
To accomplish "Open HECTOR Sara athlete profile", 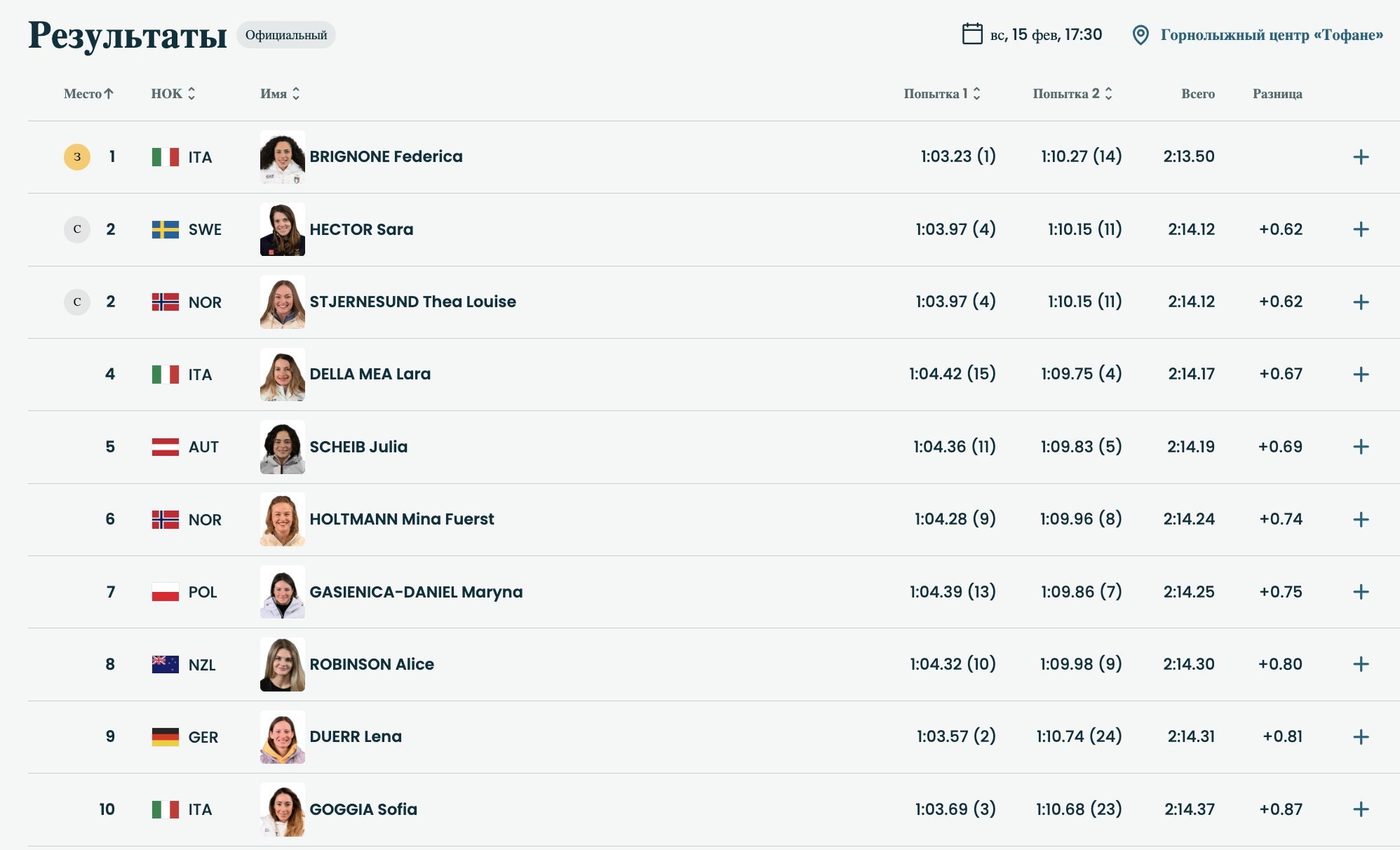I will [361, 229].
